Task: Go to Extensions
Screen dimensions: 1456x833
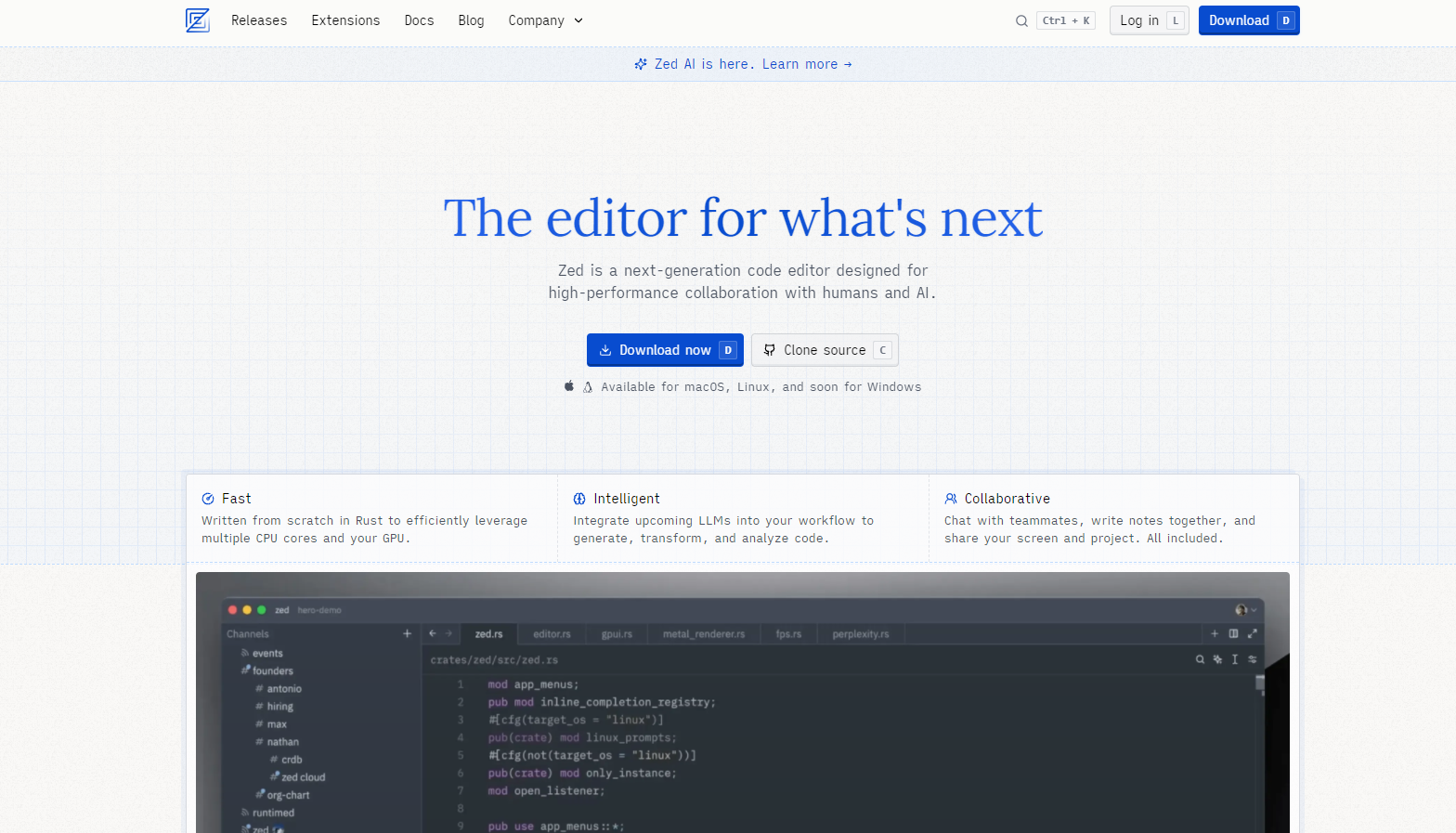Action: click(x=345, y=20)
